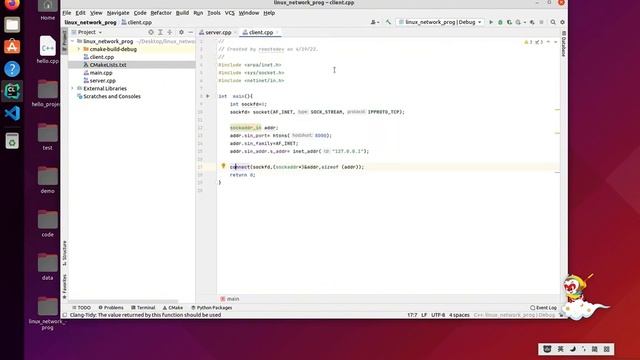Open Project panel options gear
The height and width of the screenshot is (360, 640).
[x=181, y=32]
